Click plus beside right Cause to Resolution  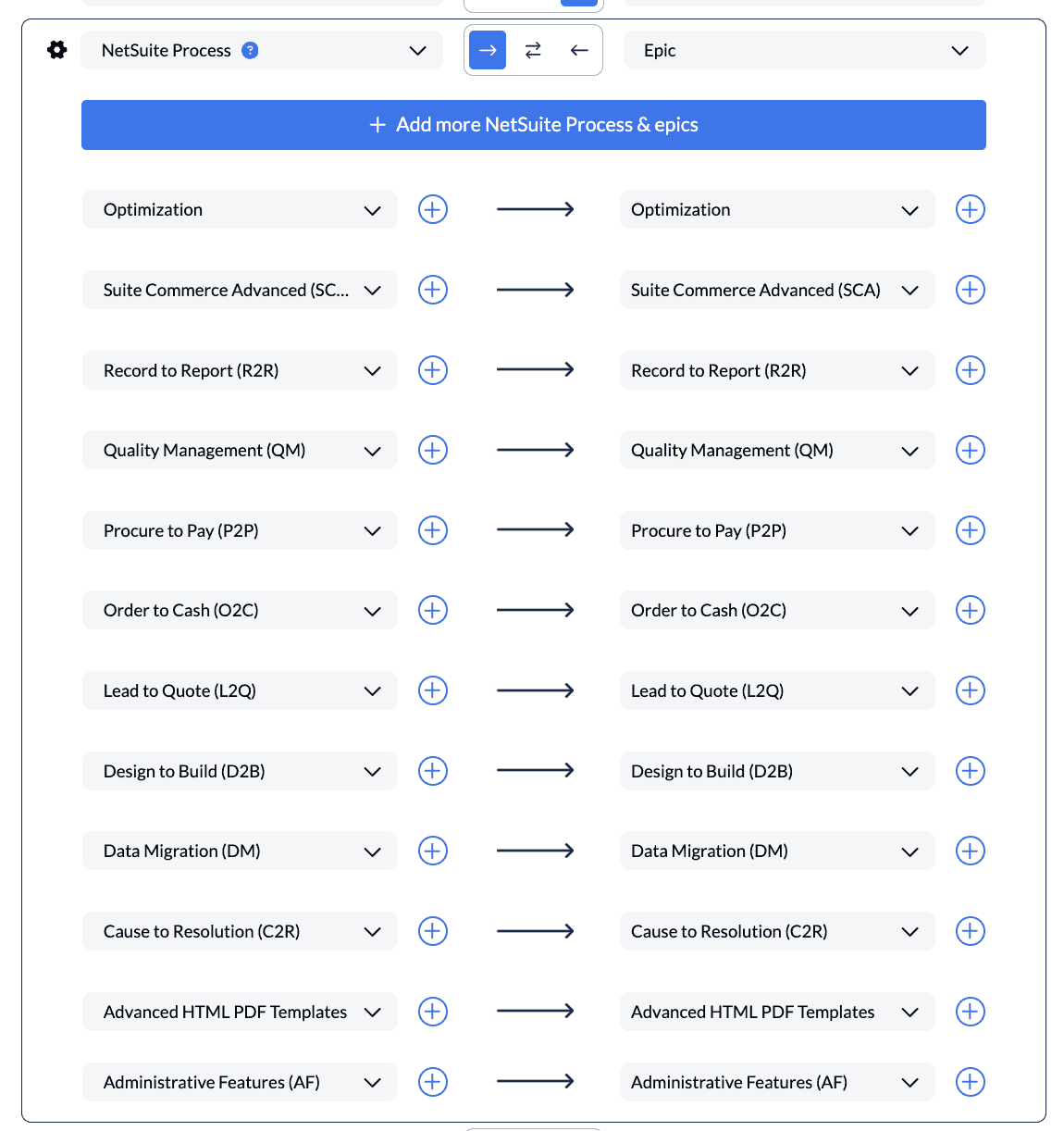point(970,931)
